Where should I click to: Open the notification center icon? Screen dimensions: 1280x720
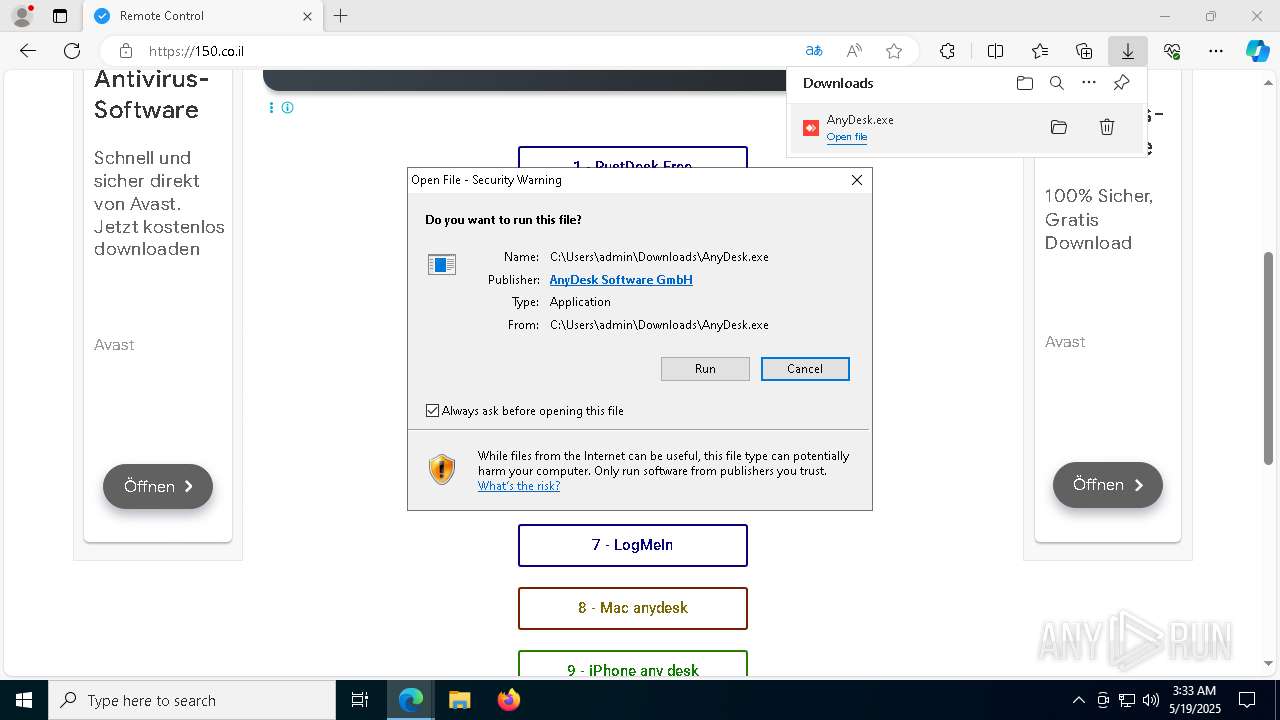[1247, 700]
